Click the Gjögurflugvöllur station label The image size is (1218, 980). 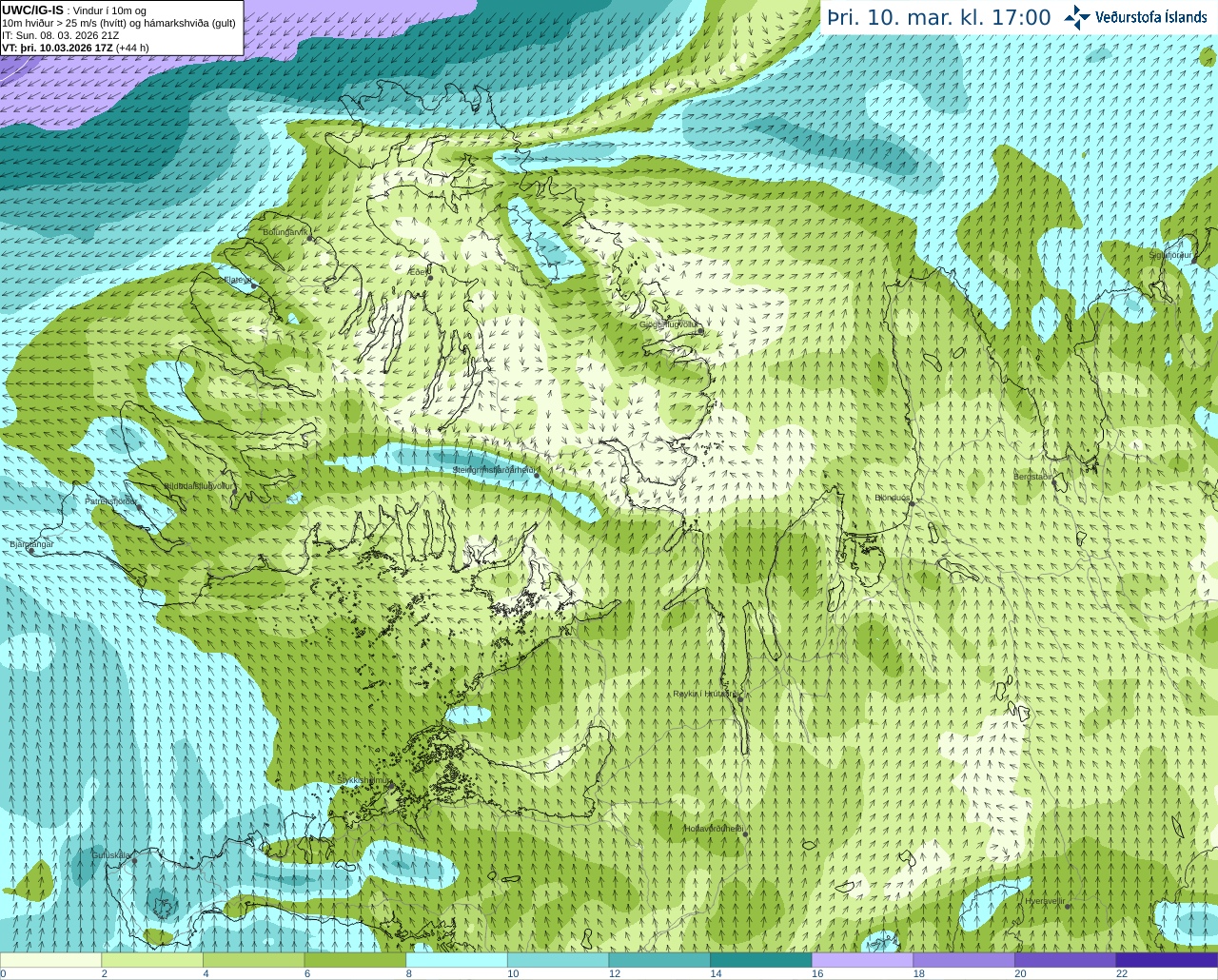point(671,324)
